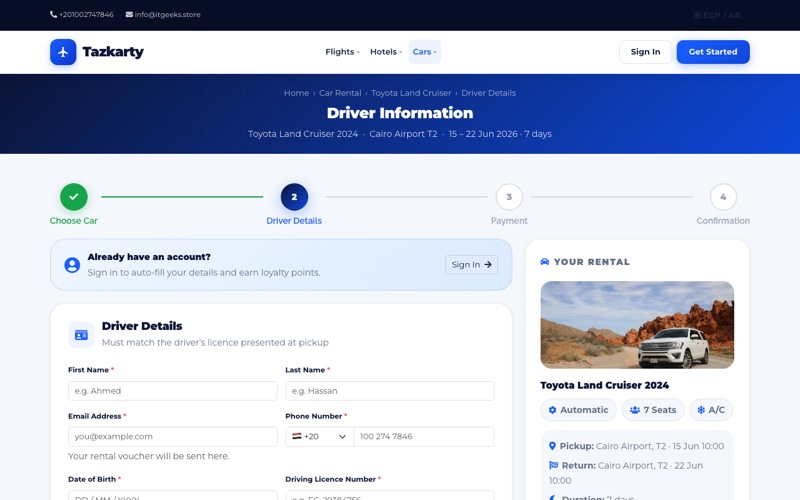Open the Cars dropdown menu

pyautogui.click(x=424, y=52)
